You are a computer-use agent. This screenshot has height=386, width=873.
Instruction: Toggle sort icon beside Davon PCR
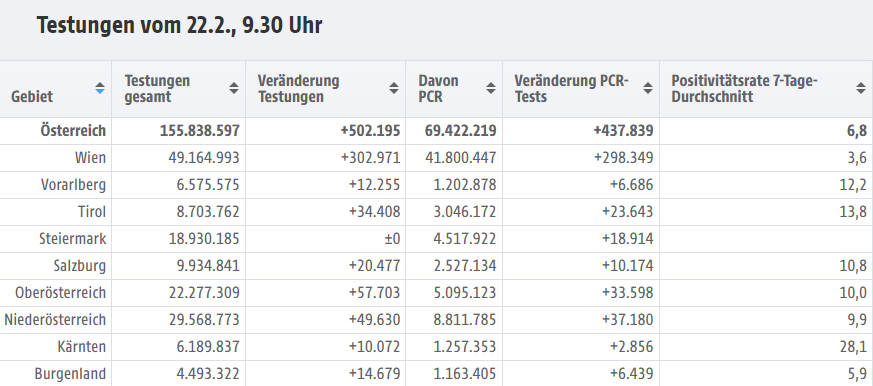click(x=491, y=88)
